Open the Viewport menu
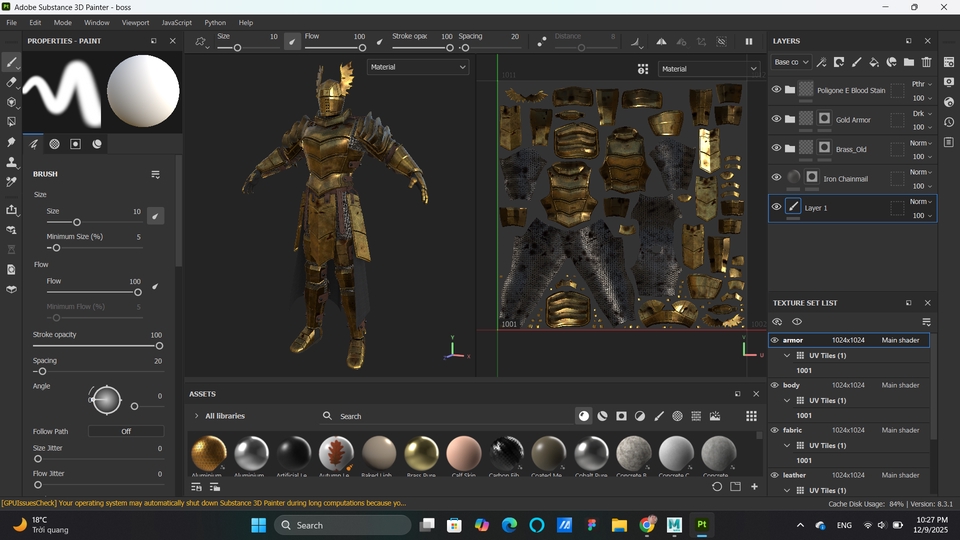This screenshot has width=960, height=540. point(135,22)
